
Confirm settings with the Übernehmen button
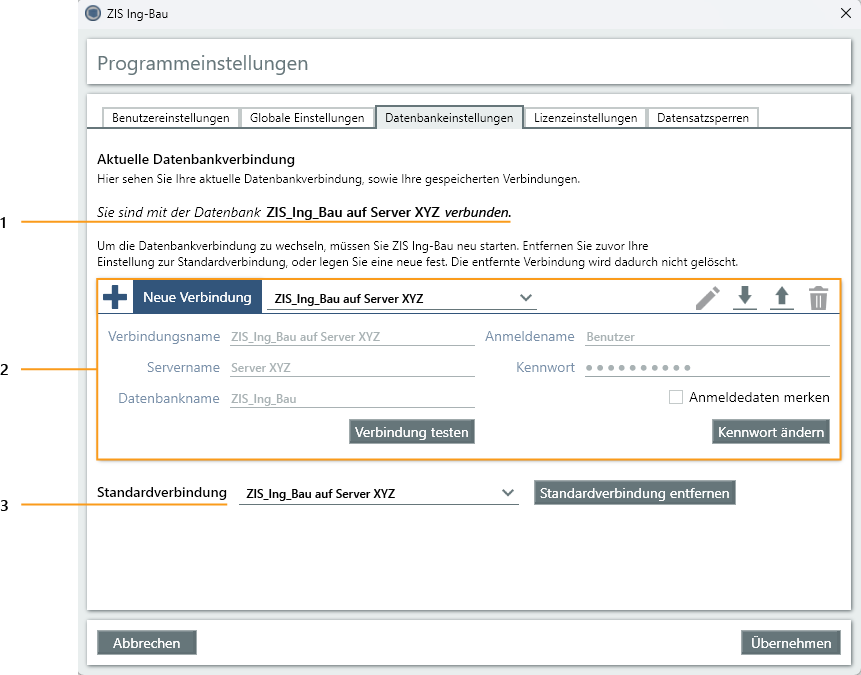[791, 643]
